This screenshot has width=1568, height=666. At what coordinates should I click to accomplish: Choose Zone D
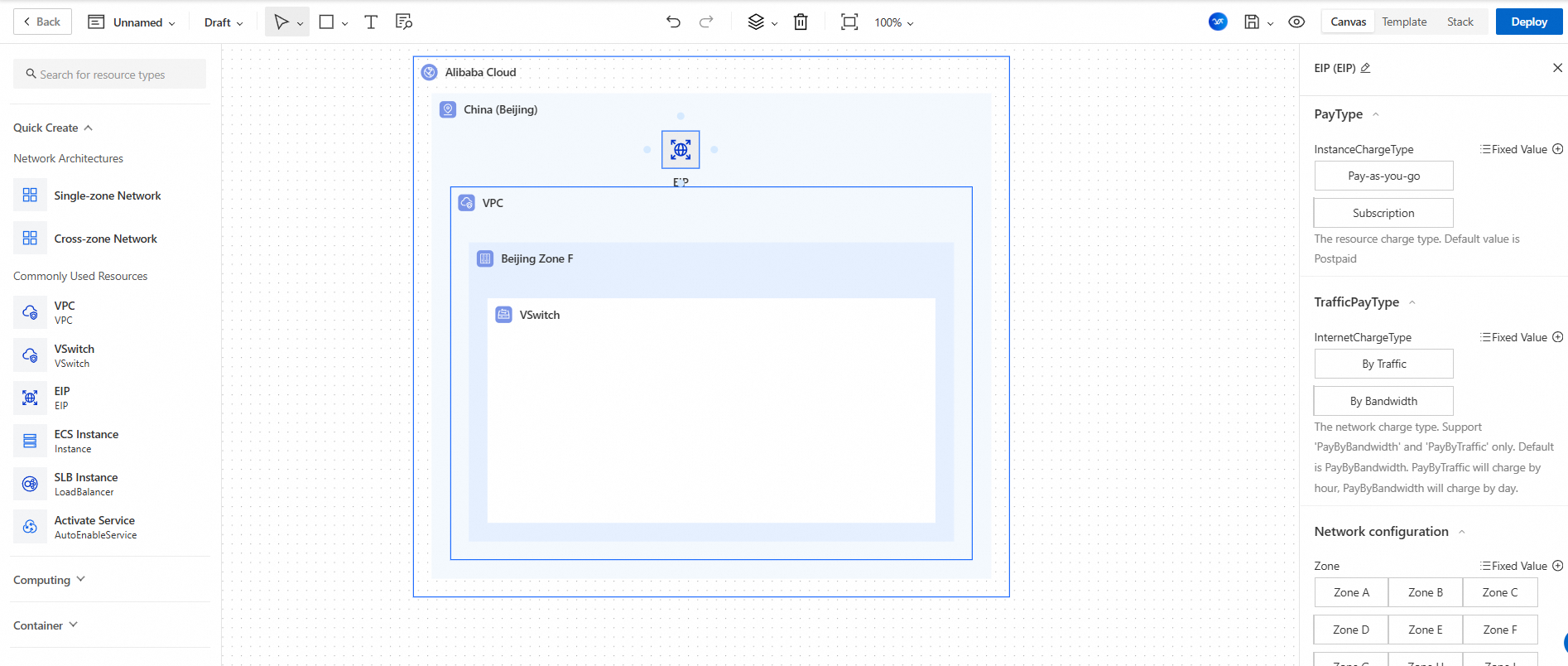click(x=1351, y=630)
